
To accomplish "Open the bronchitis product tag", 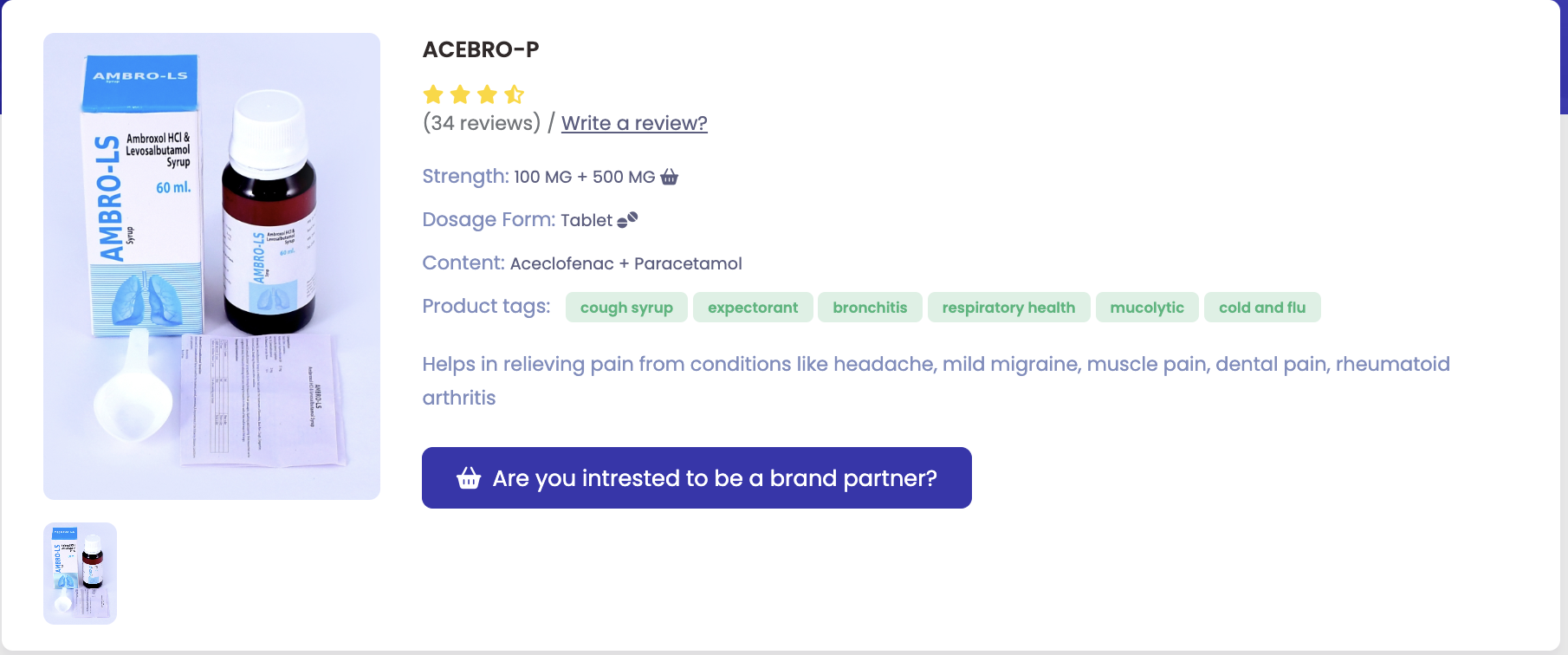I will click(x=870, y=307).
